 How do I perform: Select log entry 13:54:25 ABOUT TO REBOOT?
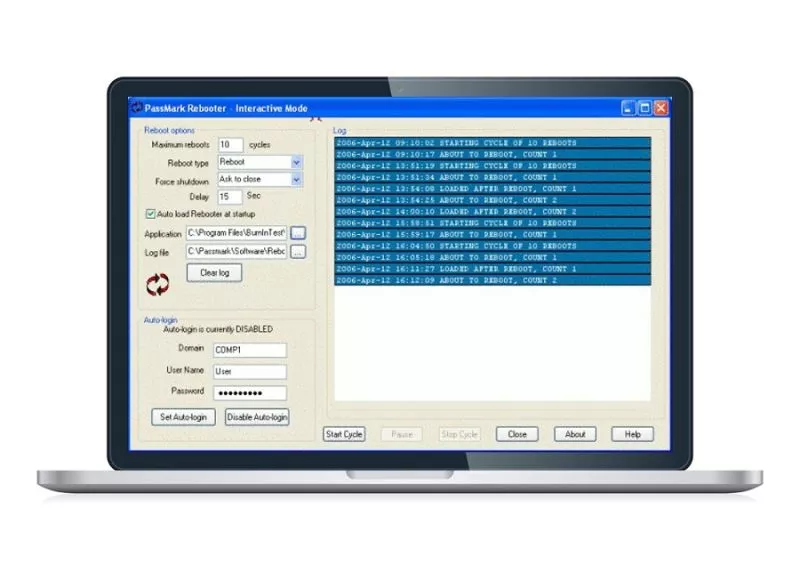493,200
